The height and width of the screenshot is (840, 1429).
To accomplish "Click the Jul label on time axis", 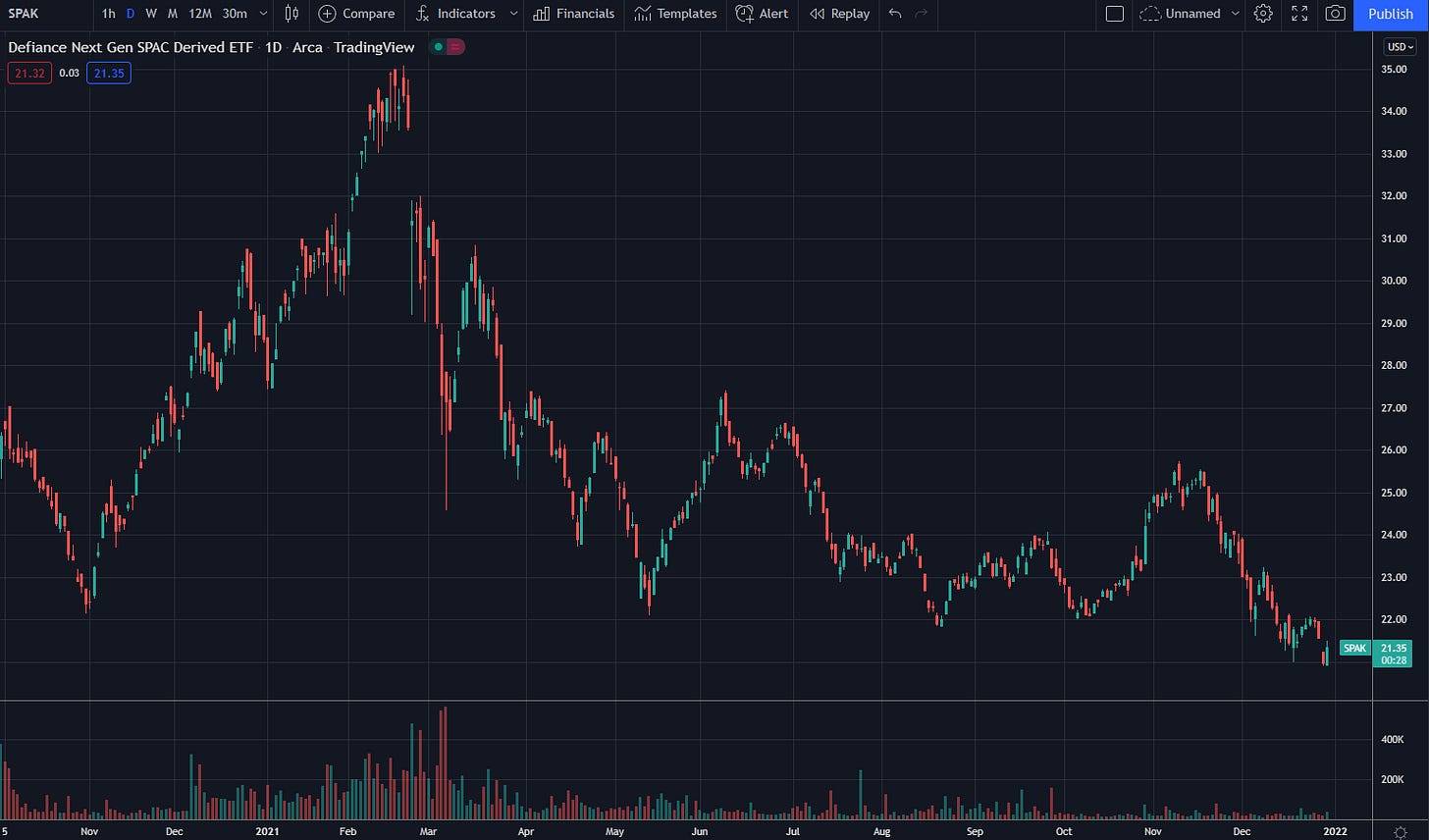I will (792, 831).
